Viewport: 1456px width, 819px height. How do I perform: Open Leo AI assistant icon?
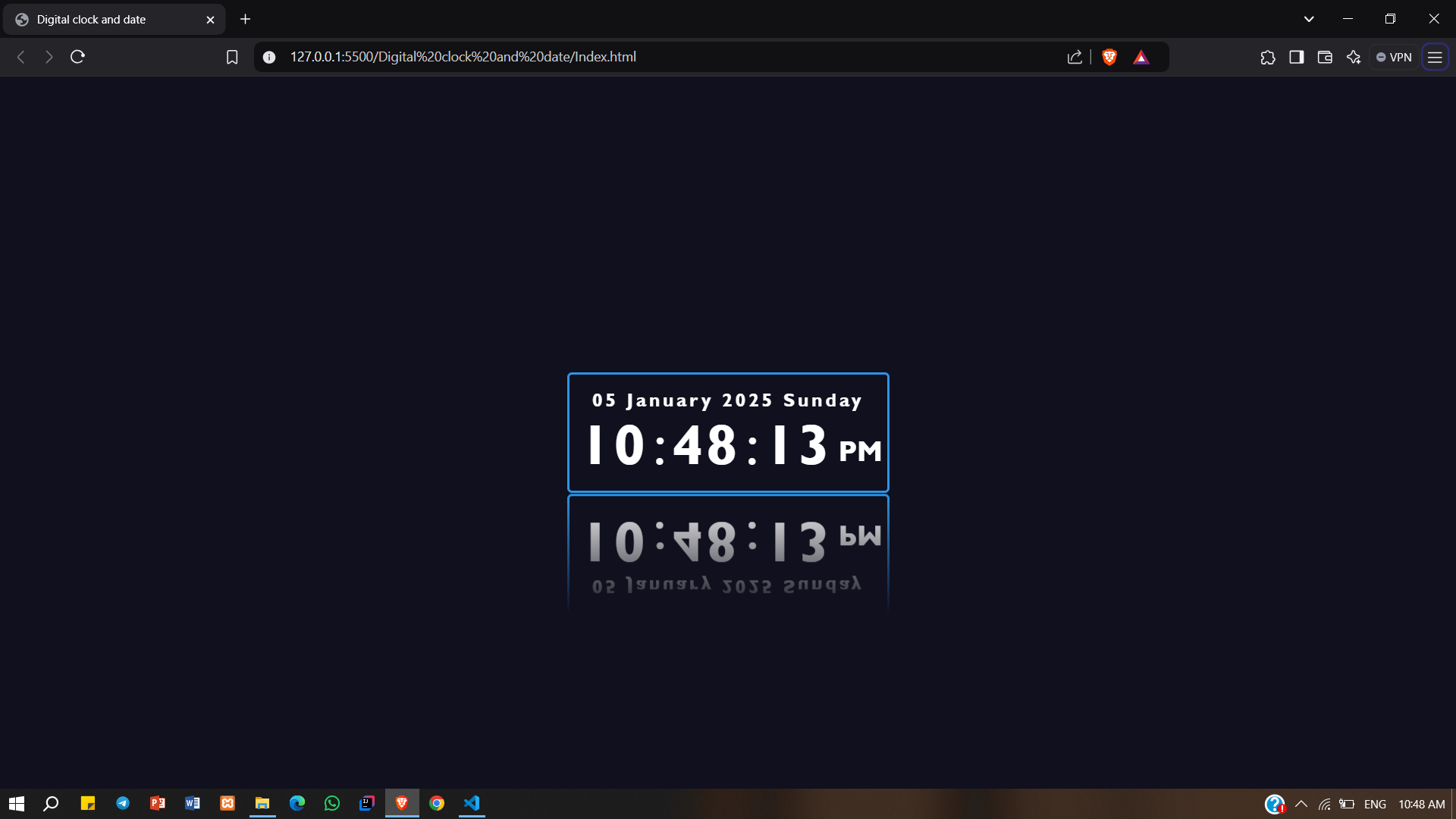pos(1354,57)
